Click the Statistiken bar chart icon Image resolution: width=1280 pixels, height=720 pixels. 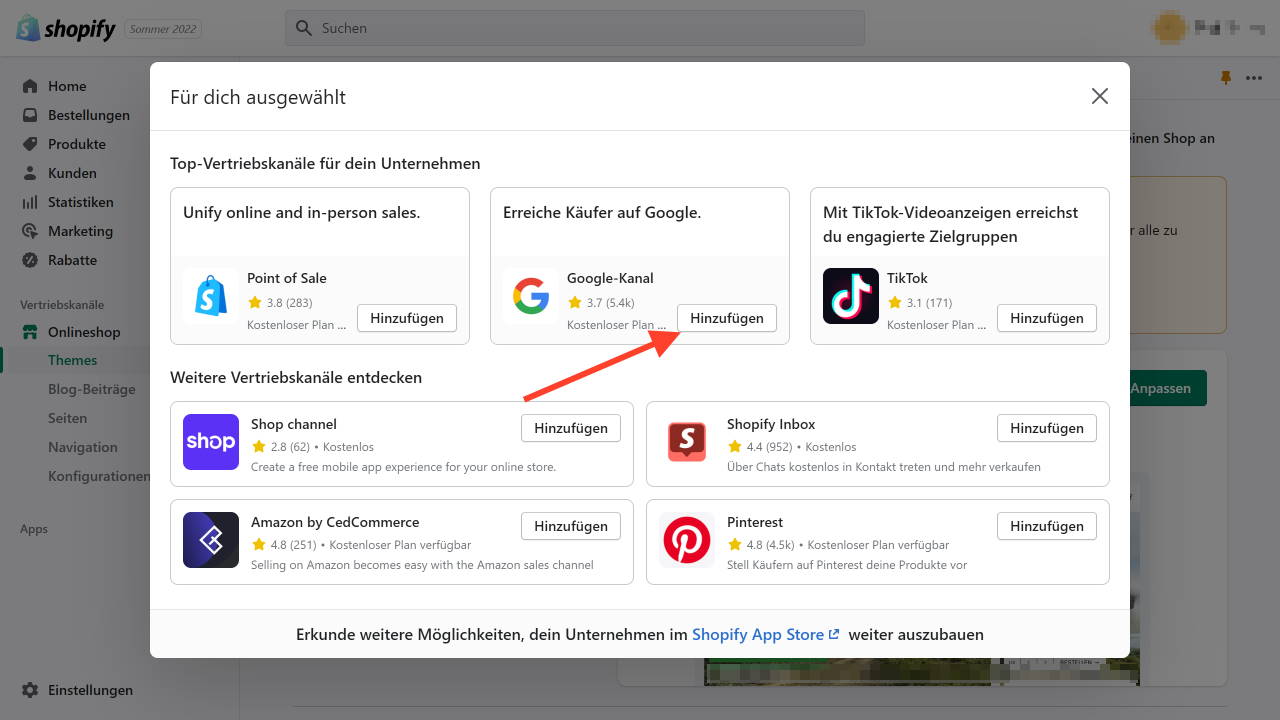pyautogui.click(x=30, y=202)
